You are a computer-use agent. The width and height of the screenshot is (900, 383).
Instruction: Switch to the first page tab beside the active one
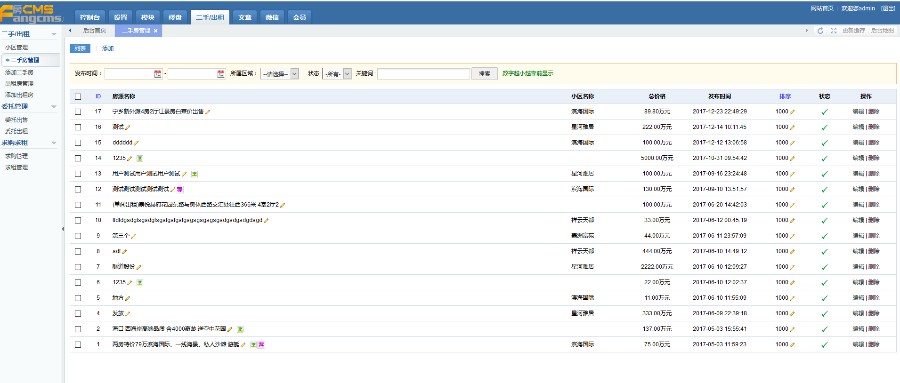[x=94, y=31]
